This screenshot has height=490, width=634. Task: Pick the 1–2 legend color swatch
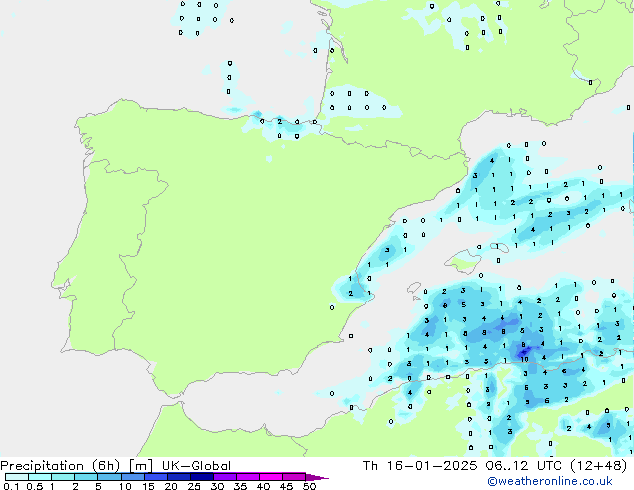click(63, 477)
